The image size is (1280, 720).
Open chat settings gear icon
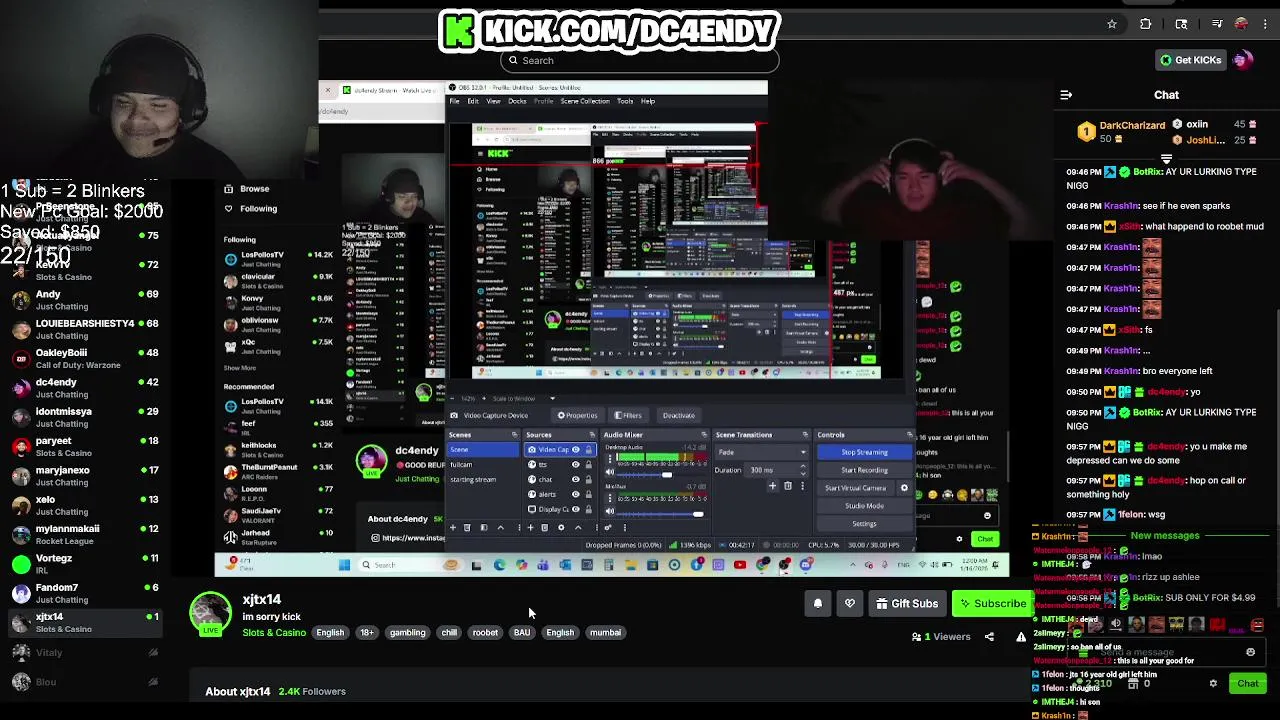pos(1213,684)
